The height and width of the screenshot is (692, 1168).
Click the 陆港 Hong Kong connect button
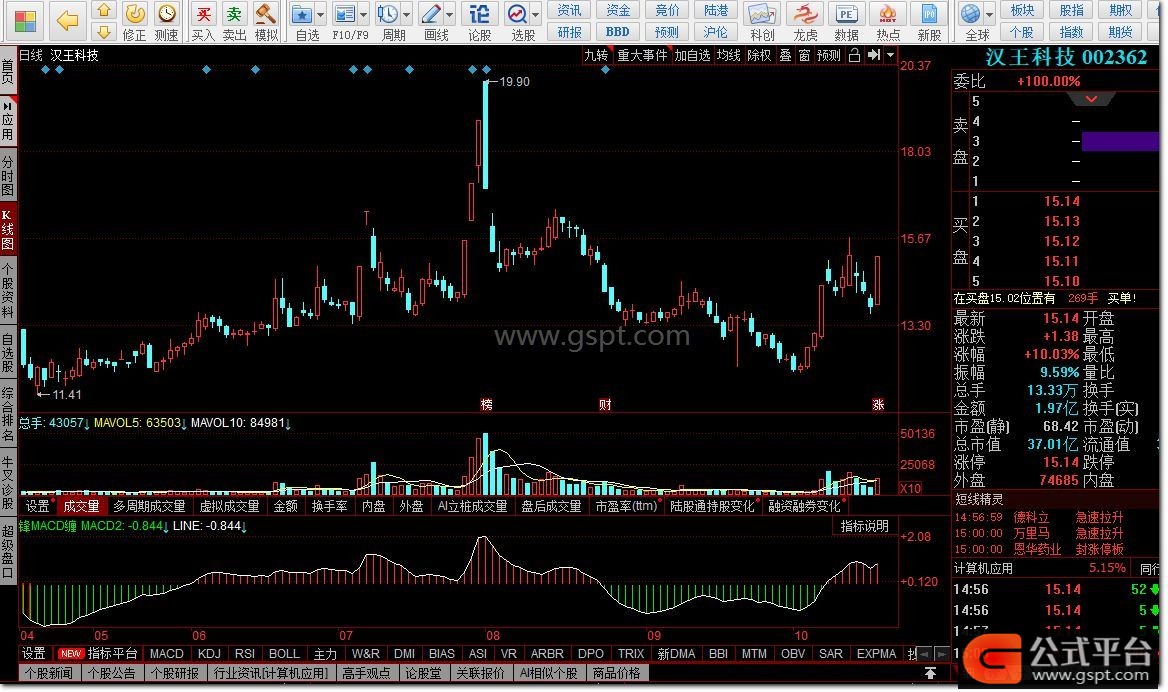tap(717, 10)
